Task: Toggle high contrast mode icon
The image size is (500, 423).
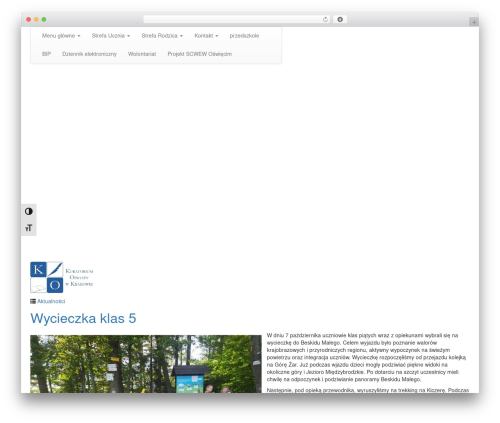Action: [x=29, y=211]
